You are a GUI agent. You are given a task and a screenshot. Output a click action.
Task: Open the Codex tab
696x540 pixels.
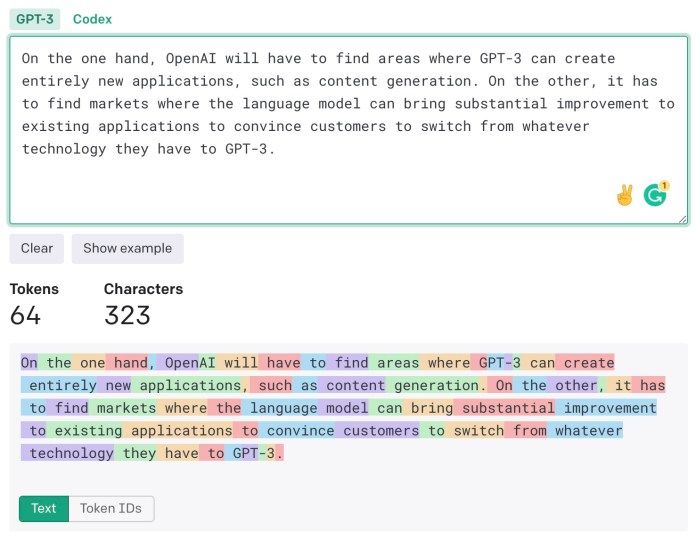(x=92, y=19)
